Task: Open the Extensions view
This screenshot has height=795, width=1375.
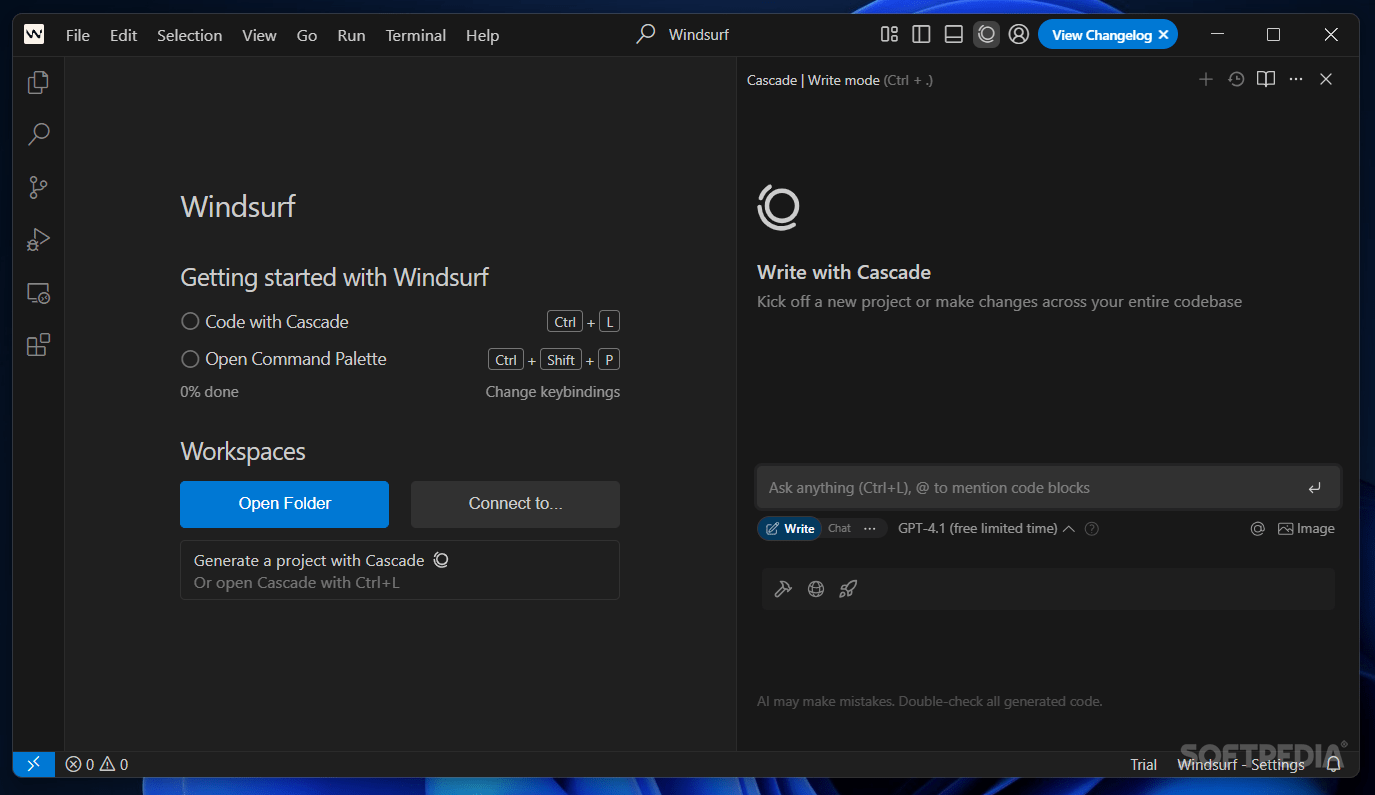Action: (38, 345)
